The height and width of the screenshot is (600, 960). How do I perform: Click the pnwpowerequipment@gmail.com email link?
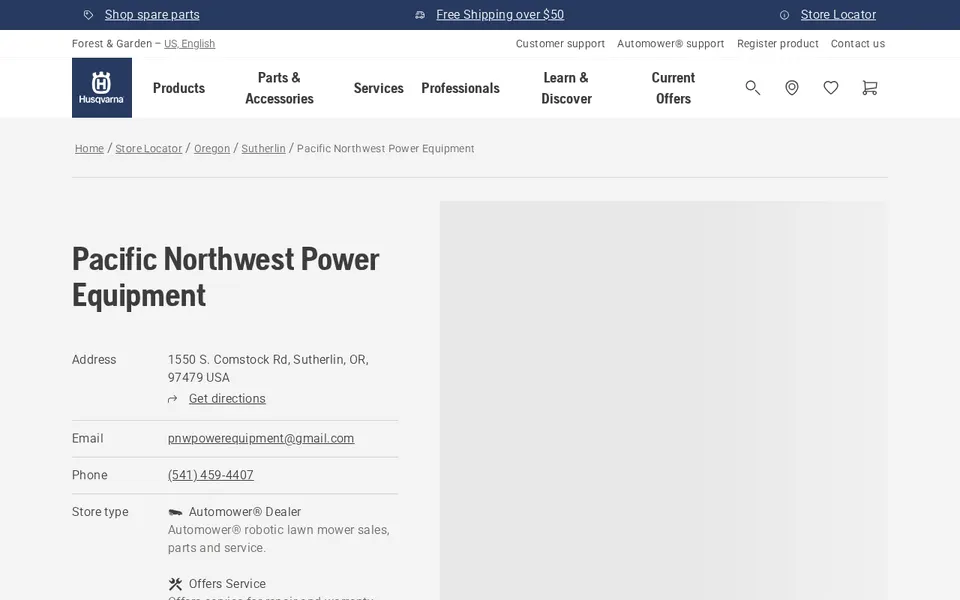tap(261, 438)
